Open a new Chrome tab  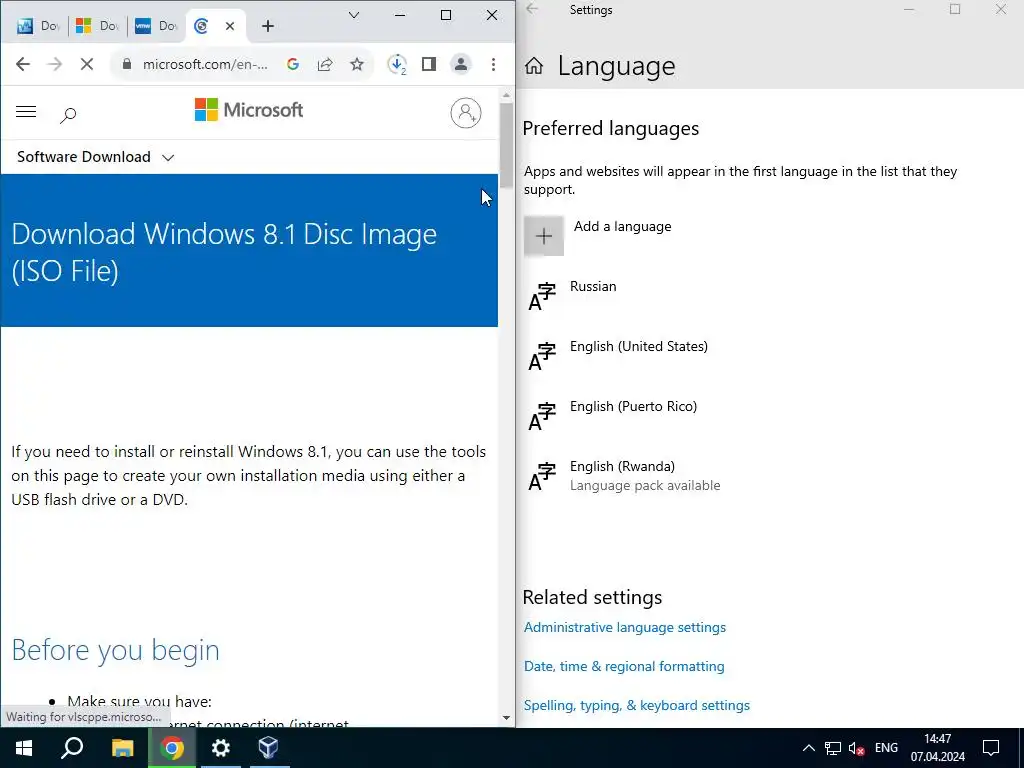pyautogui.click(x=268, y=26)
